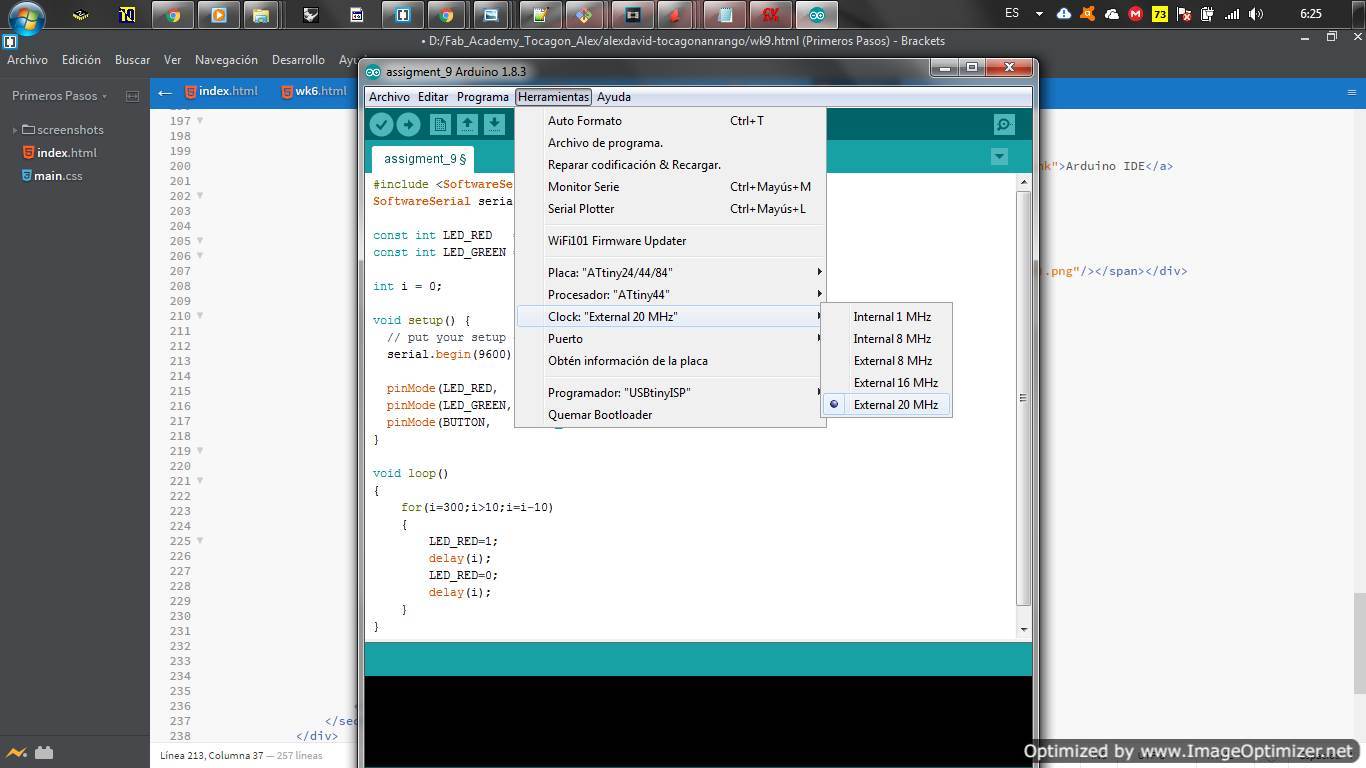
Task: Click the Avast antivirus tray icon
Action: tap(1087, 14)
